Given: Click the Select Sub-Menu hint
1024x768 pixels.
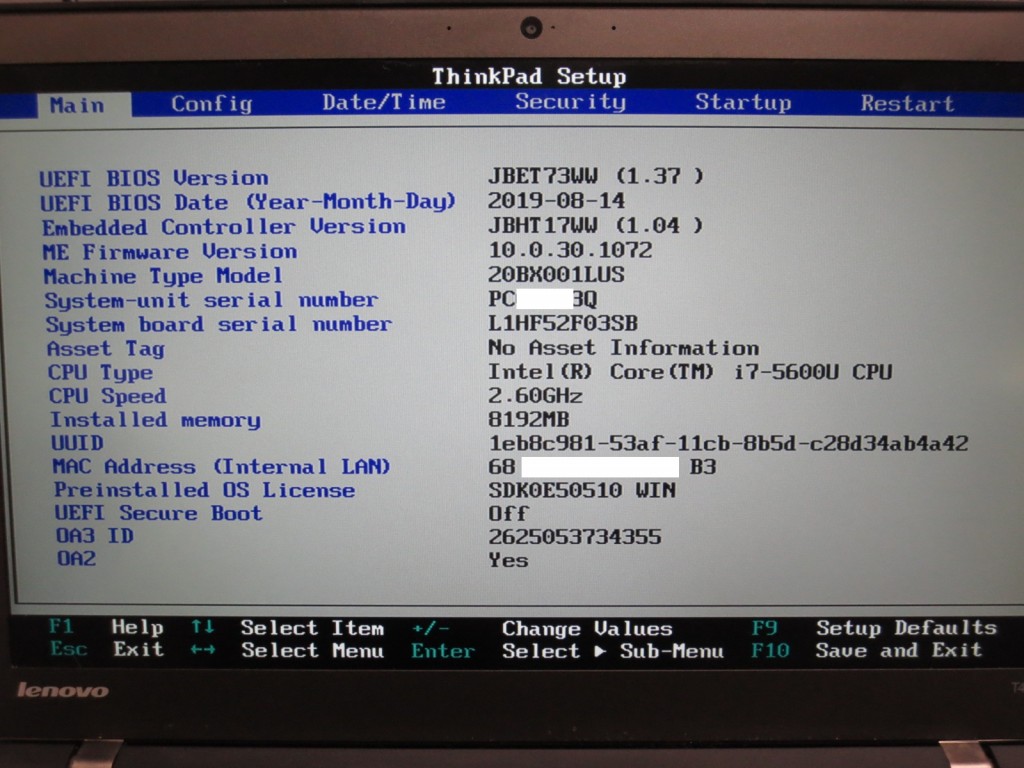Looking at the screenshot, I should (613, 651).
